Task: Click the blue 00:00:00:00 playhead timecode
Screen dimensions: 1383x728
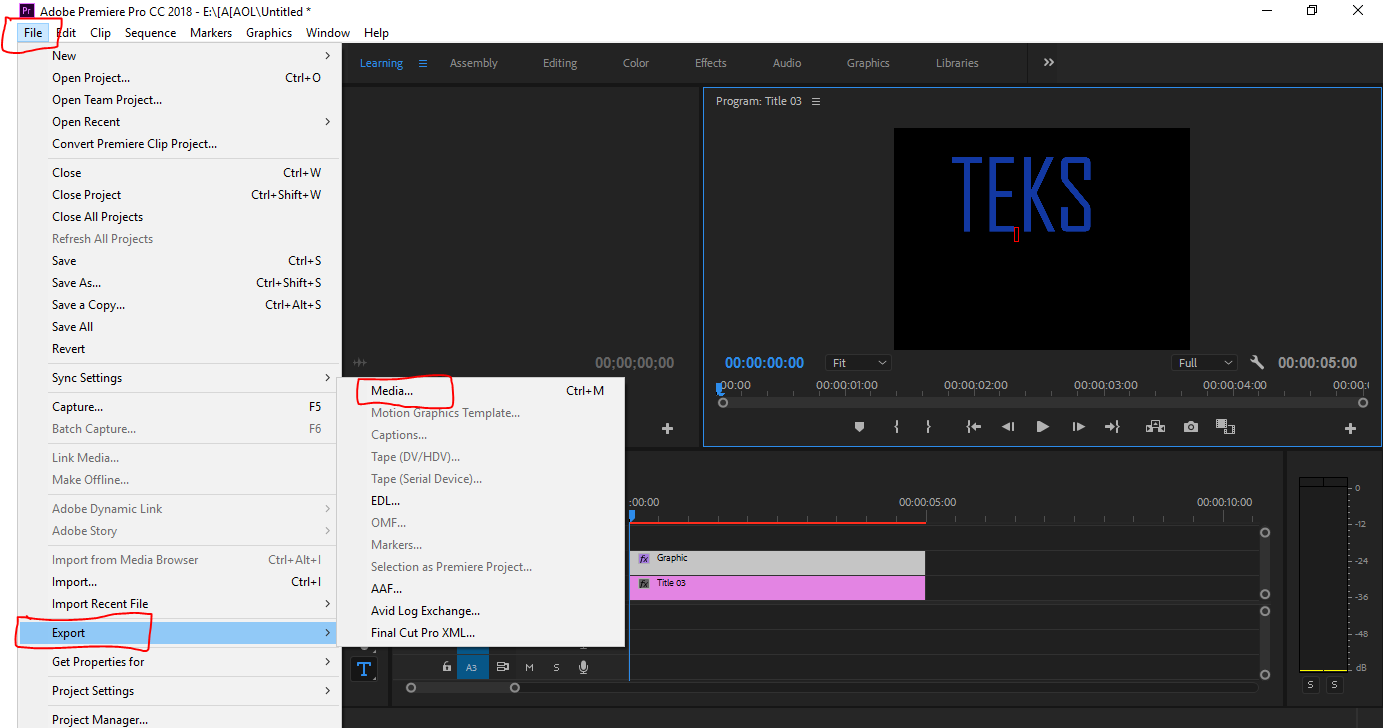Action: point(764,363)
